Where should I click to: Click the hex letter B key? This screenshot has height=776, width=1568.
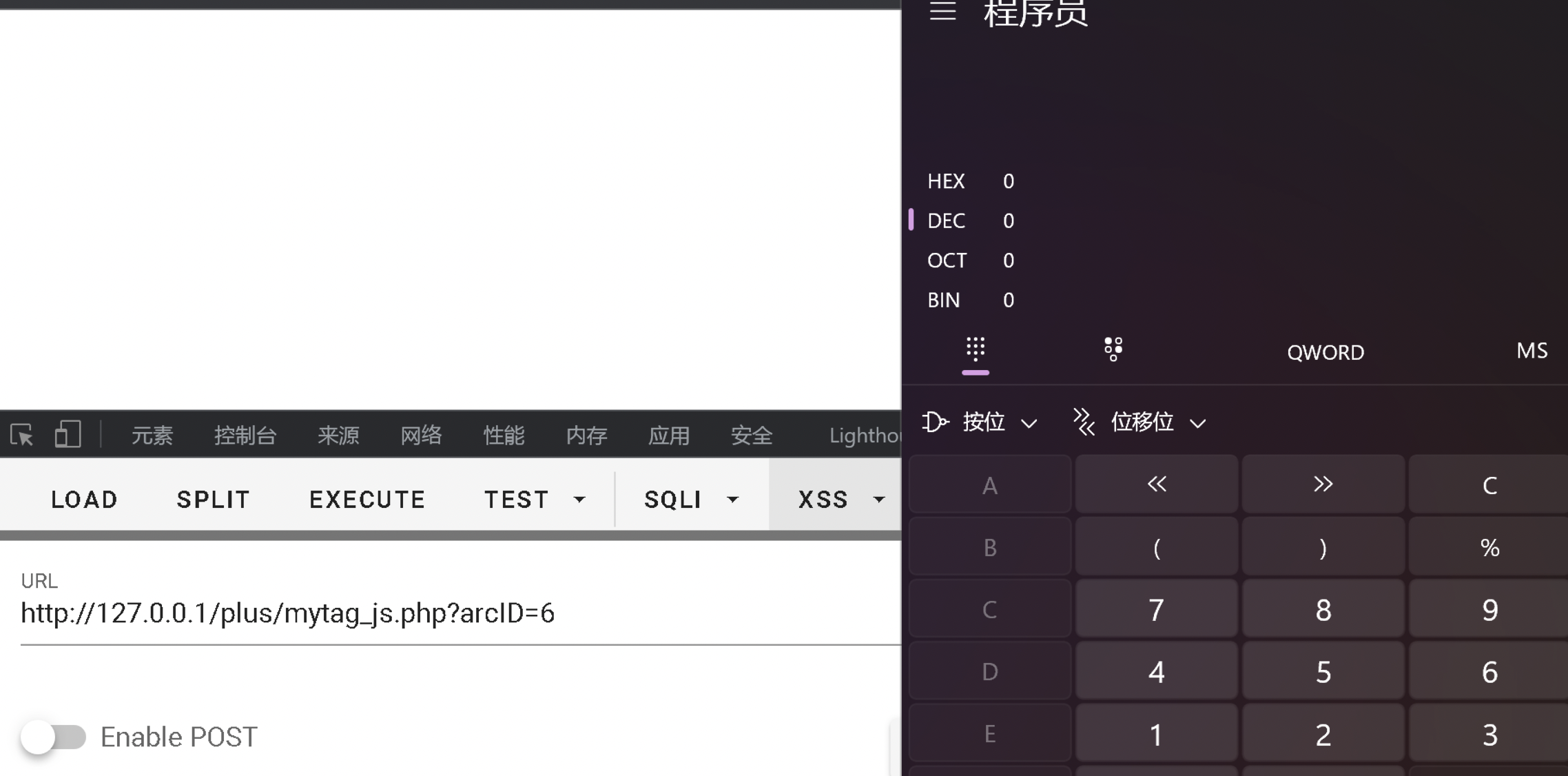(x=990, y=547)
